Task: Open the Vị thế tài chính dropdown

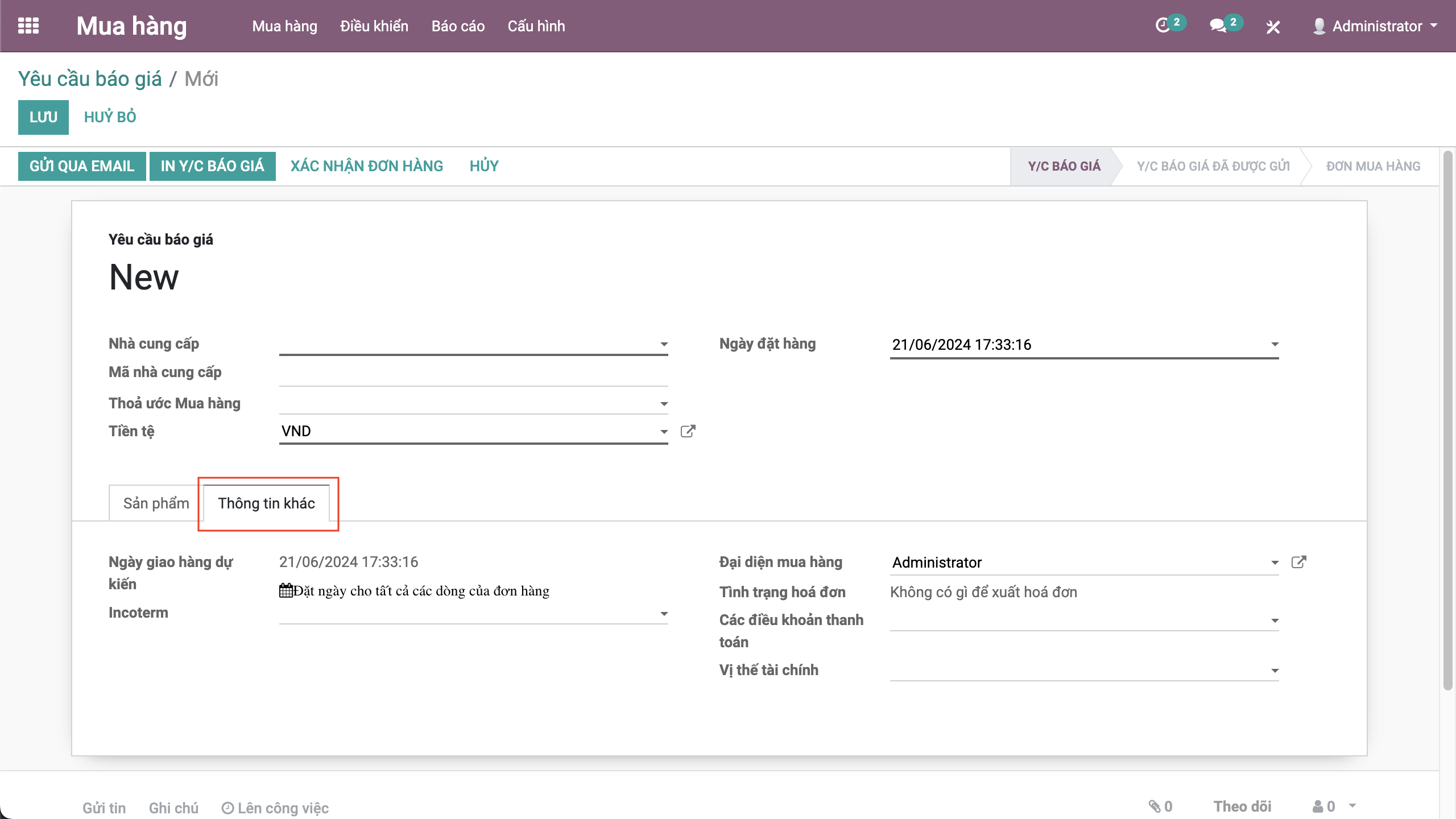Action: coord(1275,671)
